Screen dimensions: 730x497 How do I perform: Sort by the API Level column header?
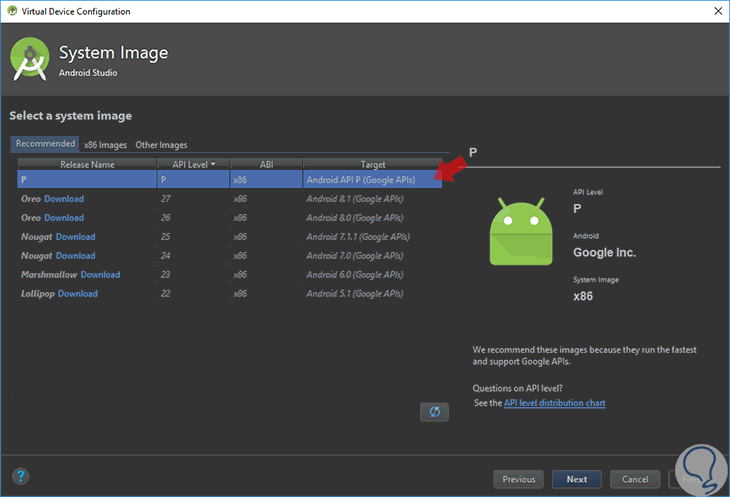[x=194, y=164]
